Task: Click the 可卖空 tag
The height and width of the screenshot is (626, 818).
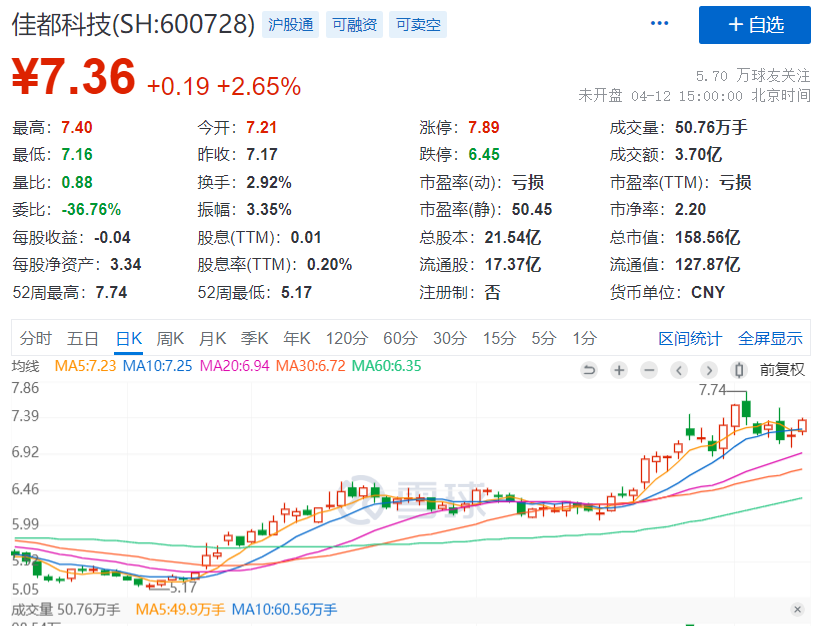Action: tap(418, 25)
